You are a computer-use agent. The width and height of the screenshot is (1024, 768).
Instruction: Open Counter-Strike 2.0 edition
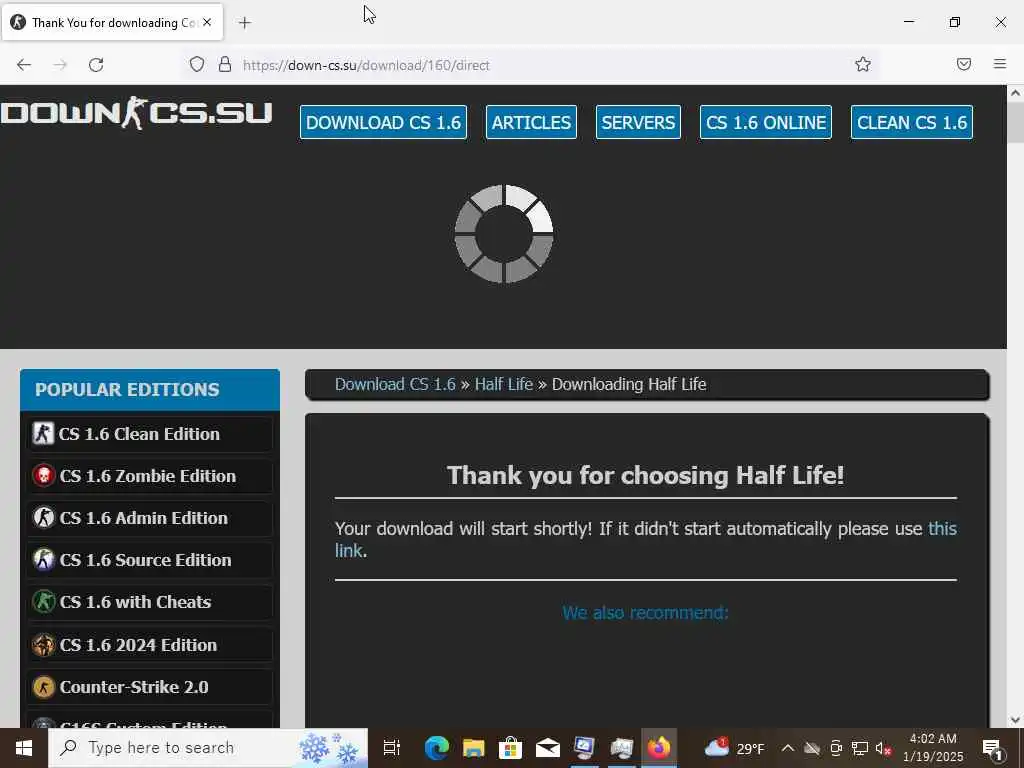150,687
